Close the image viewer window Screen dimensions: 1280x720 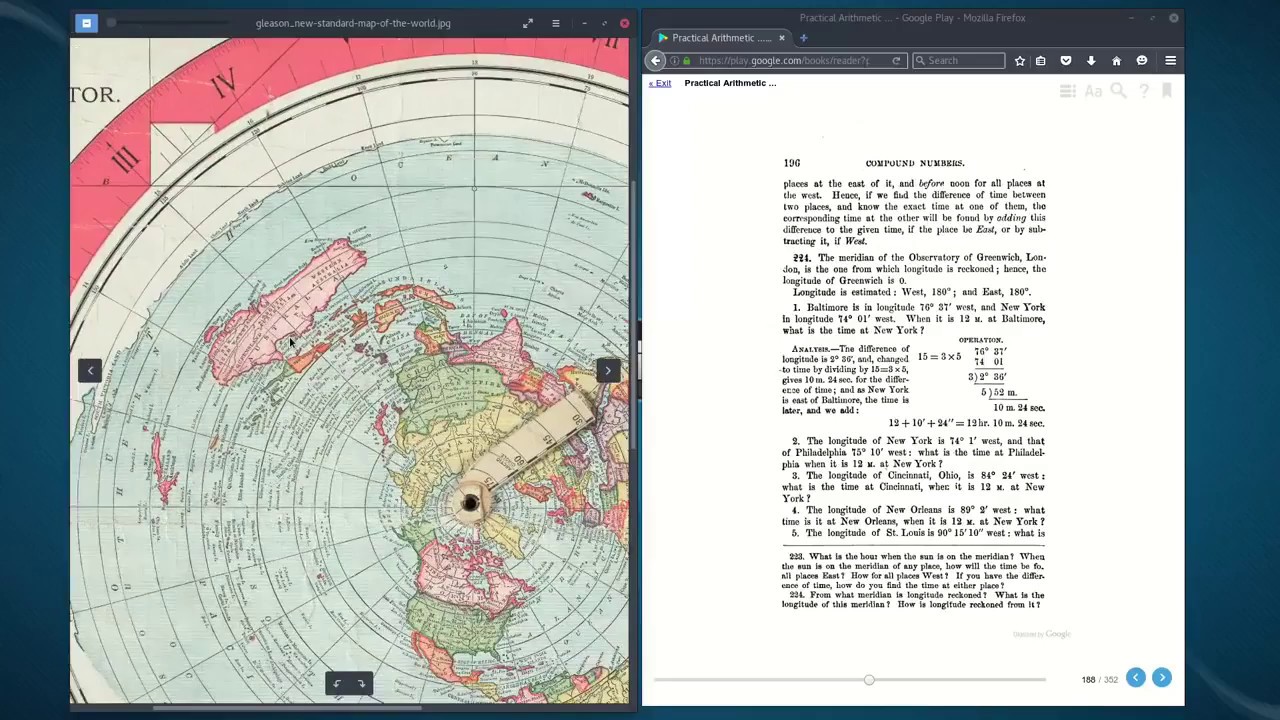click(x=625, y=23)
